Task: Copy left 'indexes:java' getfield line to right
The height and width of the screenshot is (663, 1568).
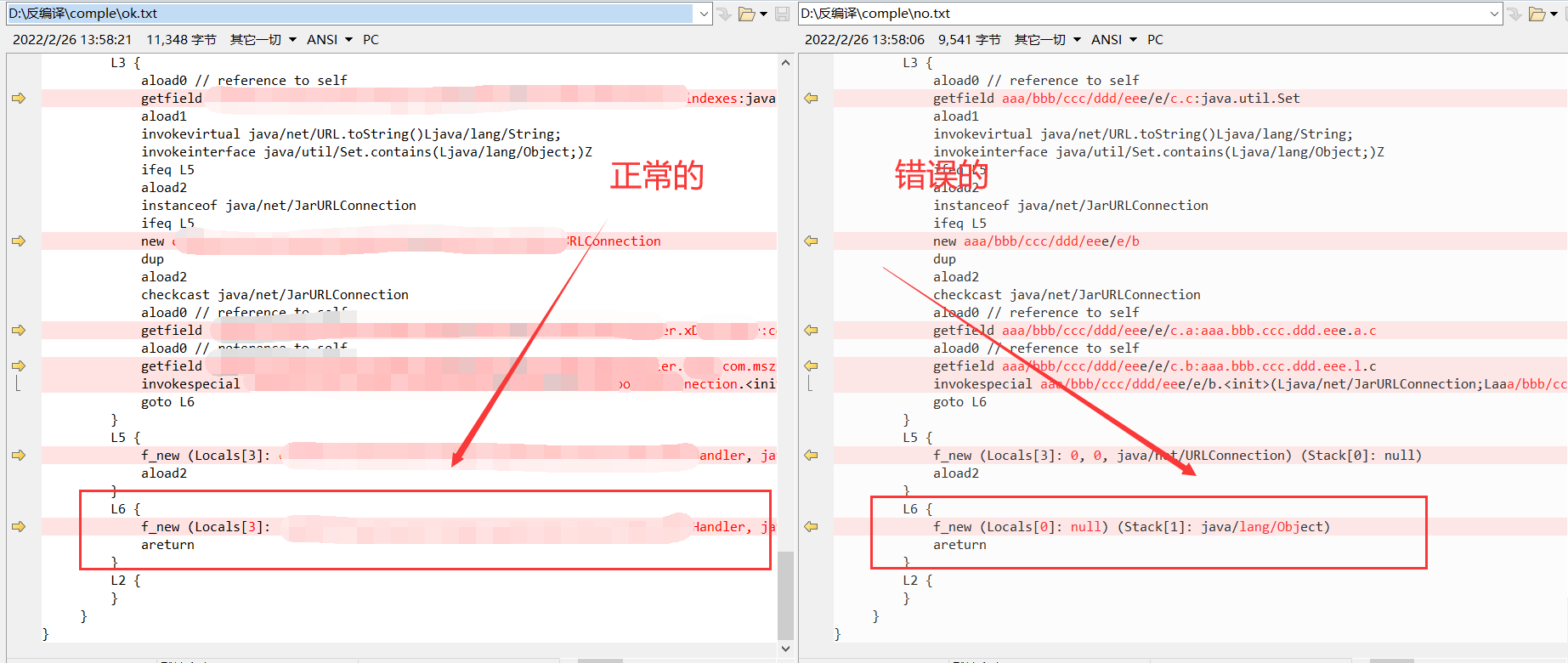Action: 19,99
